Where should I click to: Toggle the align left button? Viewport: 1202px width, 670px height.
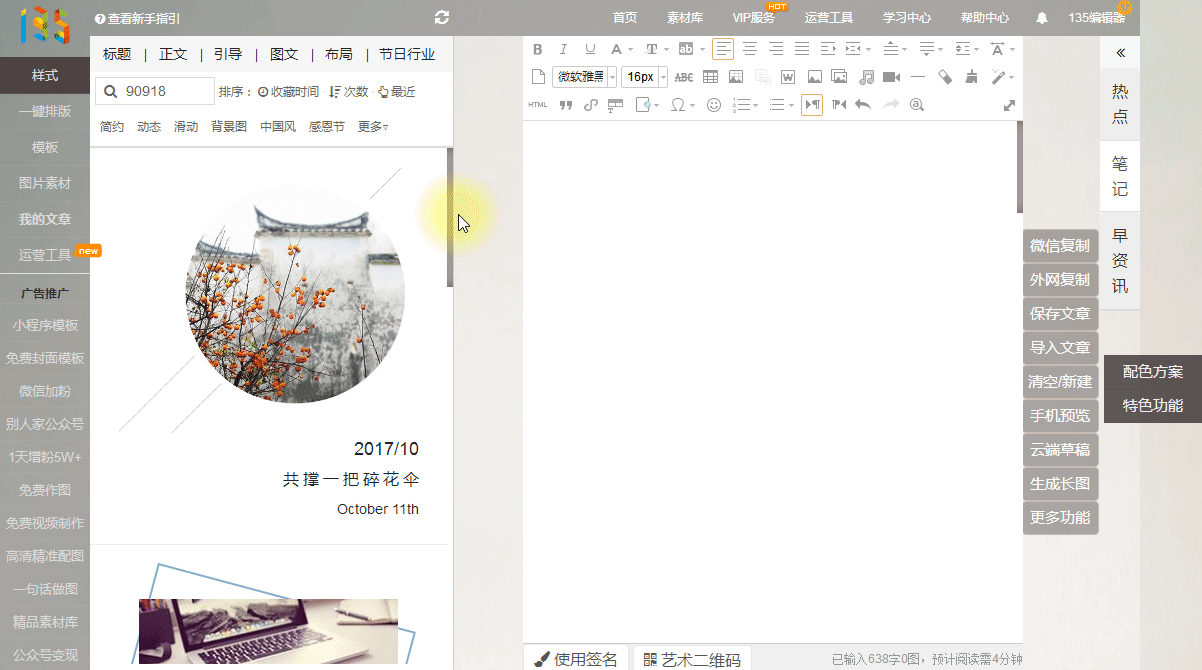(x=722, y=49)
